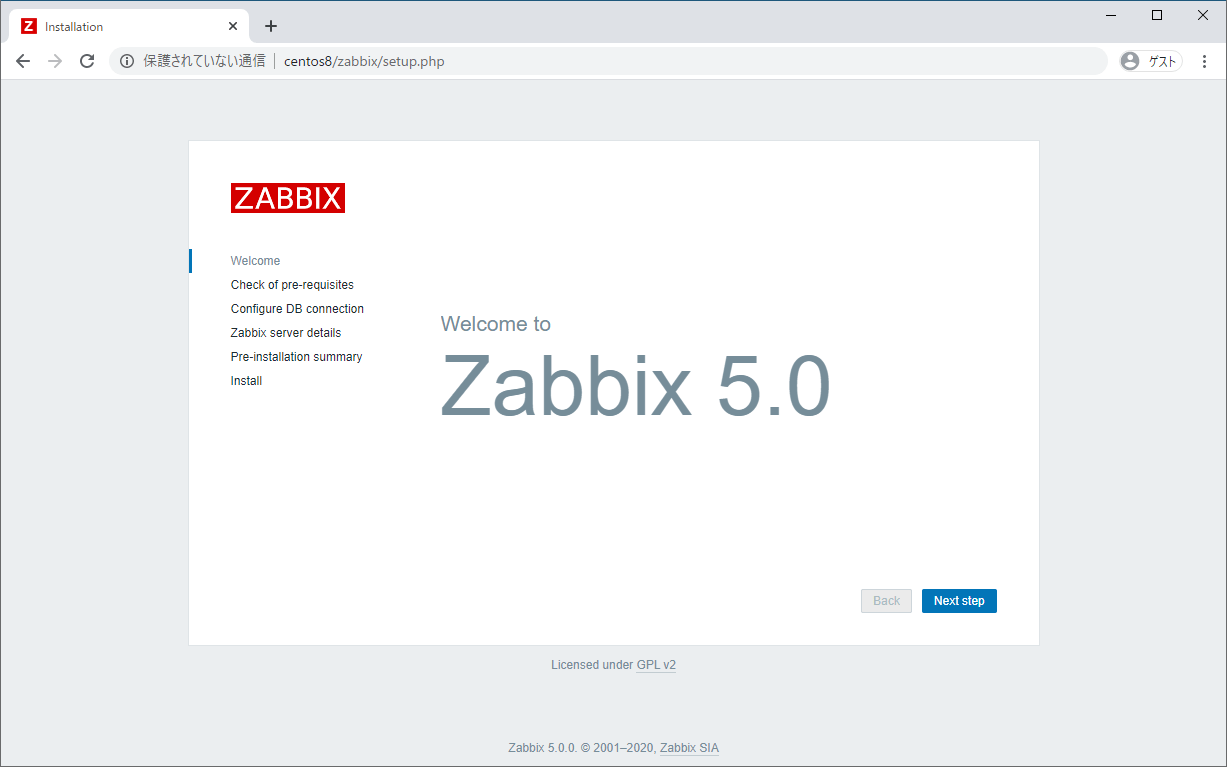This screenshot has width=1227, height=767.
Task: Click the '保護されていない通信' security label
Action: [204, 61]
